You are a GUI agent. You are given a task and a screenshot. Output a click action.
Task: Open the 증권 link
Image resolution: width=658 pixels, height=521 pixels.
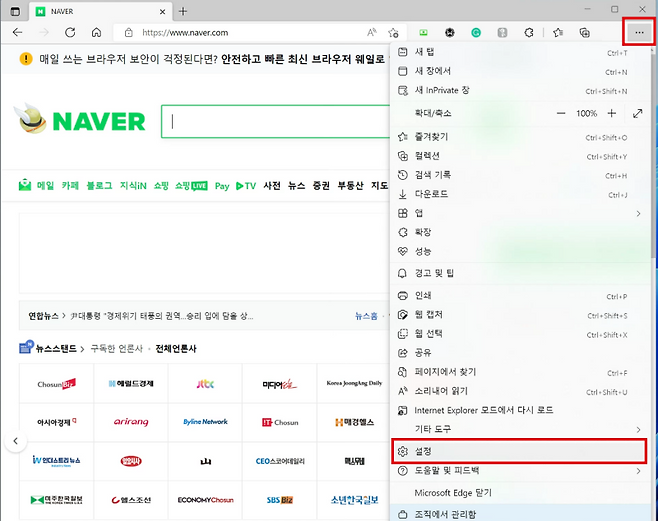tap(321, 185)
